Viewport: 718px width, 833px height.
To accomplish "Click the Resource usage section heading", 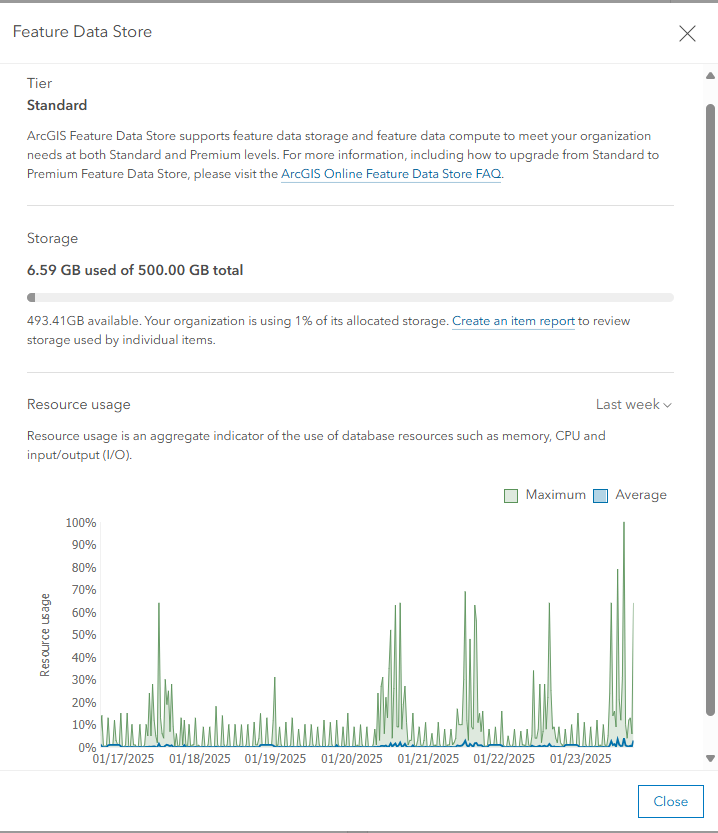I will pyautogui.click(x=78, y=404).
